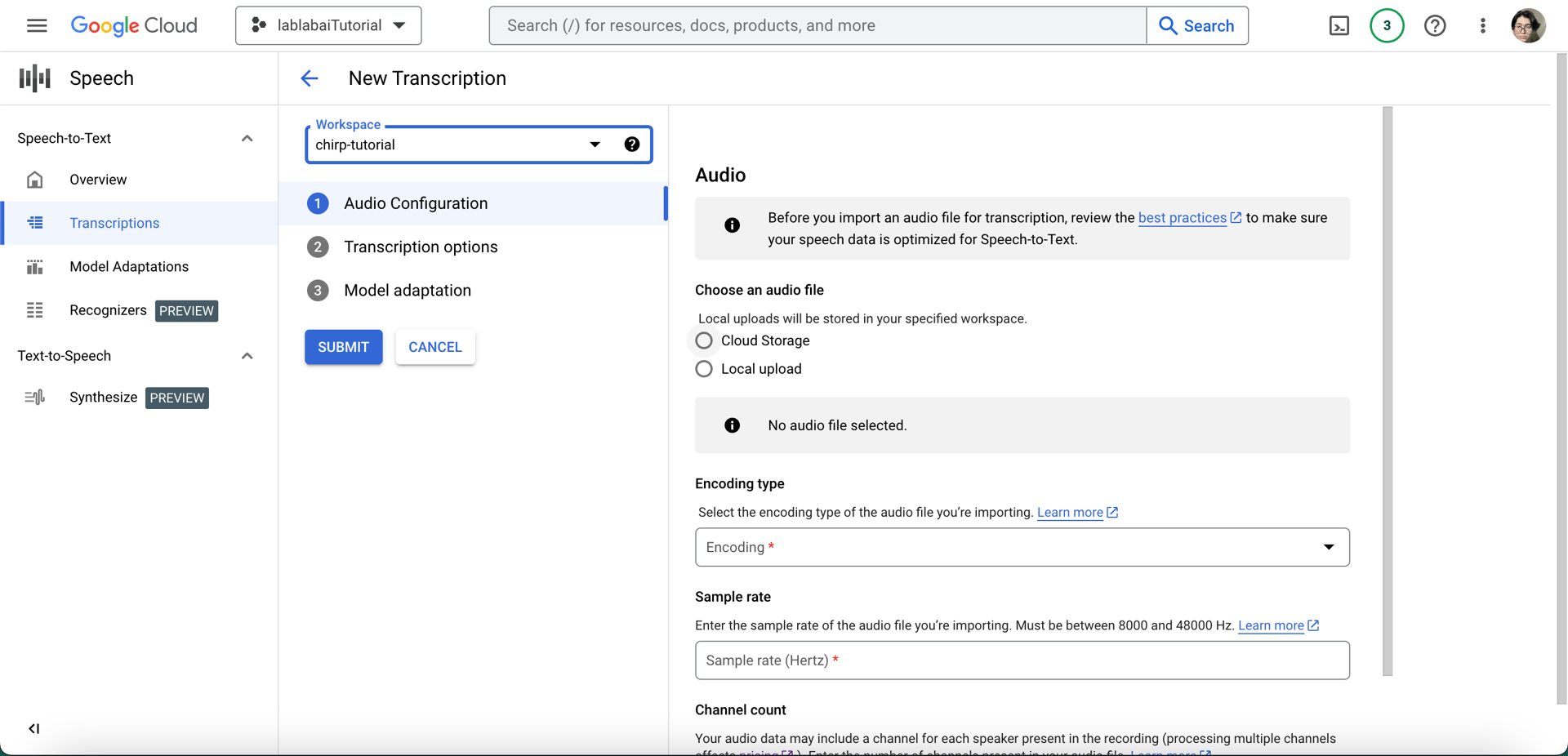
Task: Go back using the left arrow
Action: pyautogui.click(x=310, y=78)
